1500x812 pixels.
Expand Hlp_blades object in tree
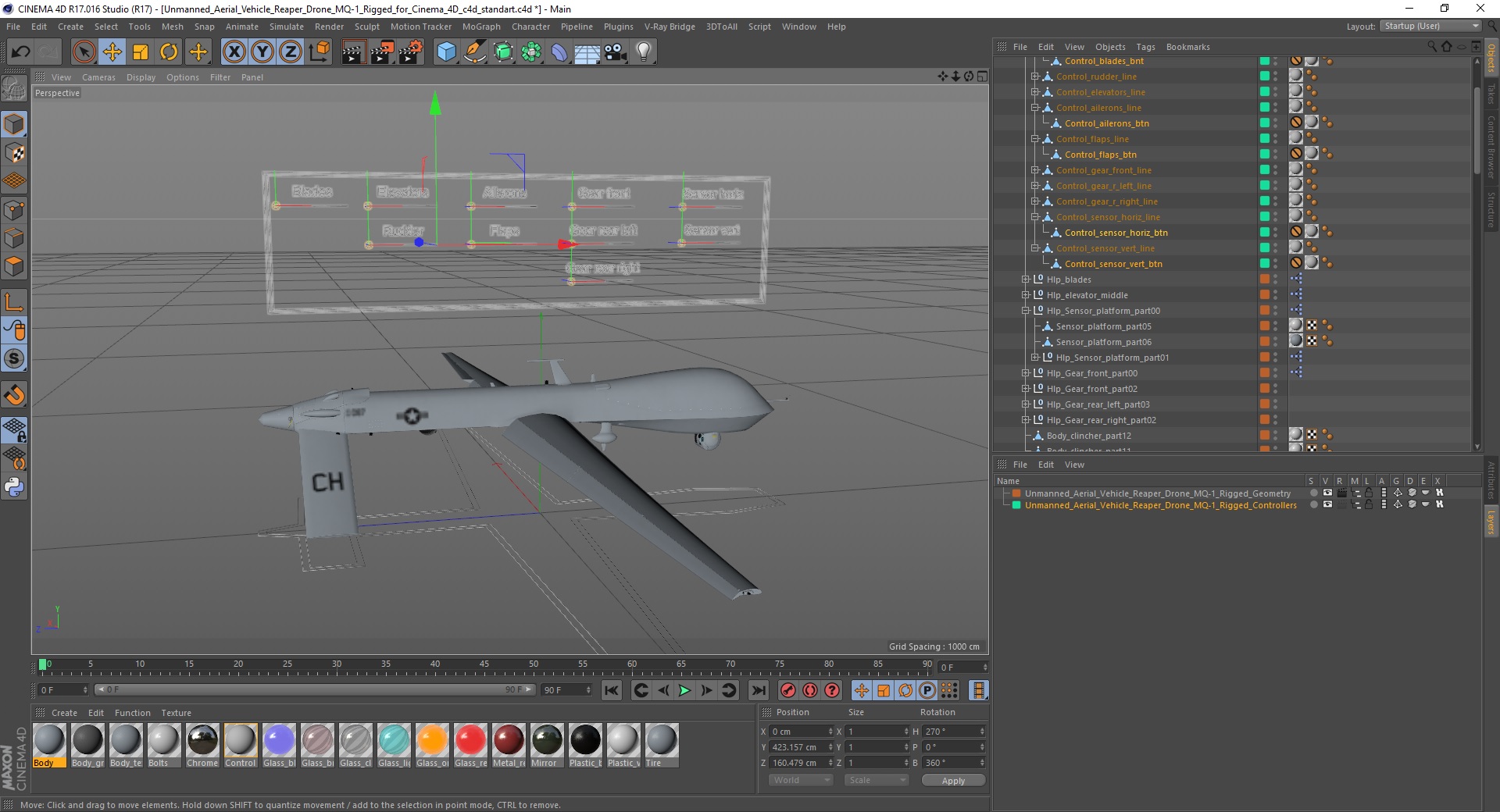coord(1025,280)
